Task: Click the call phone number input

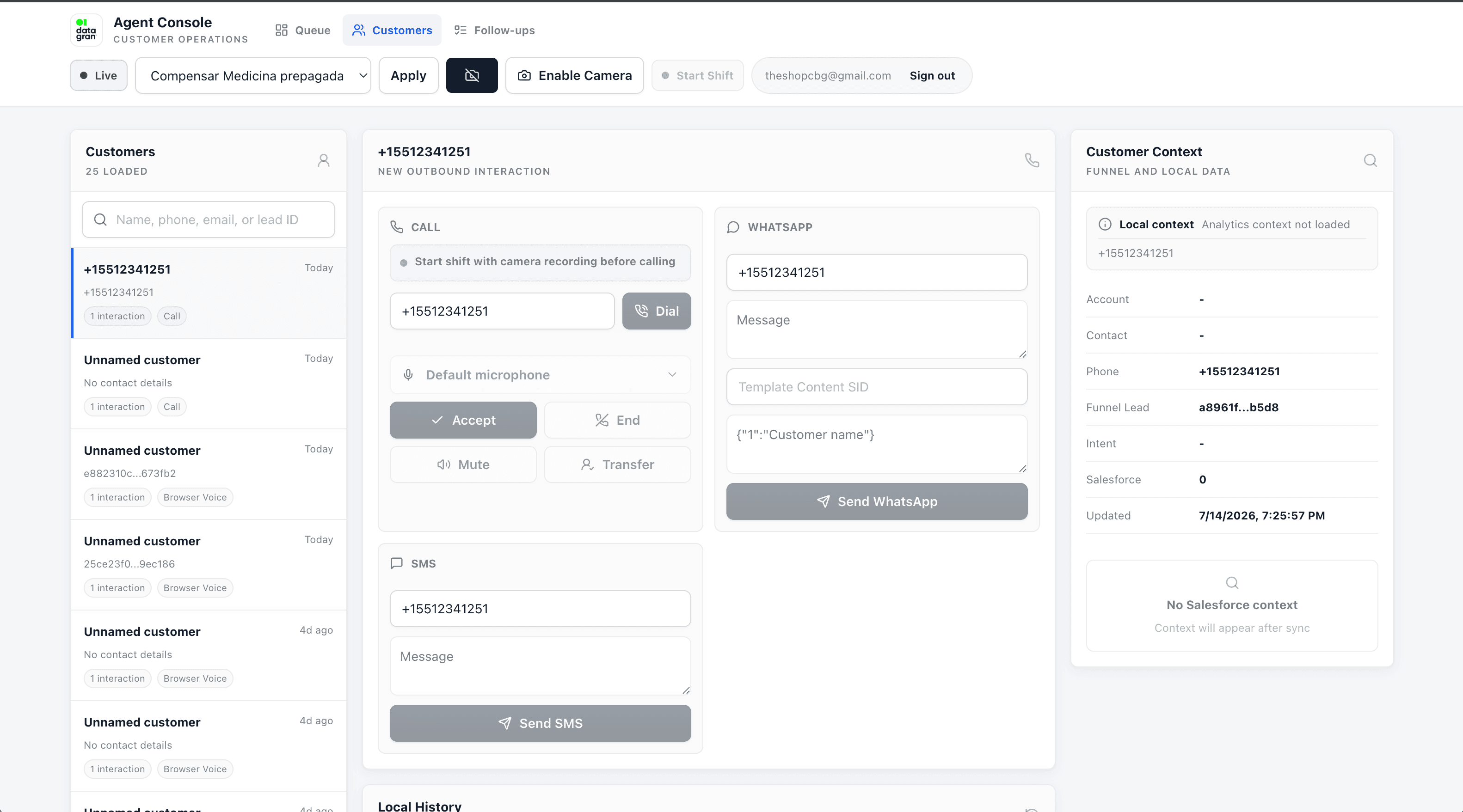Action: (x=502, y=311)
